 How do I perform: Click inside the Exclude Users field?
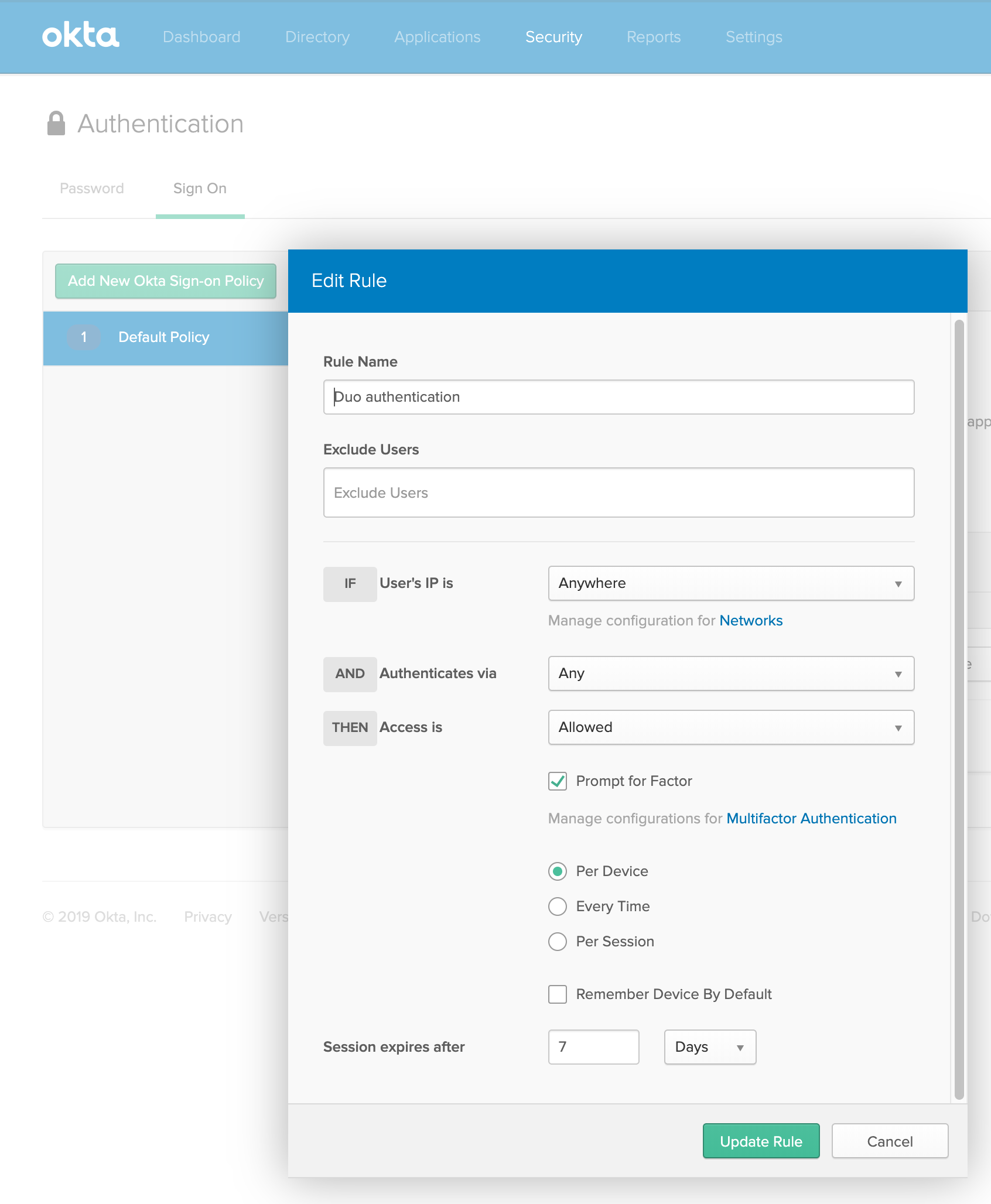click(618, 492)
